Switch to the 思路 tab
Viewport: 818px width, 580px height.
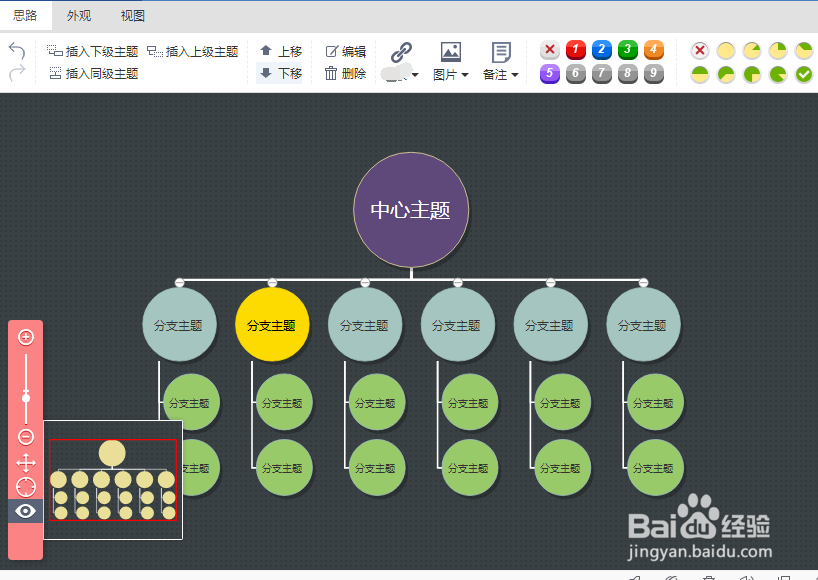(x=26, y=16)
